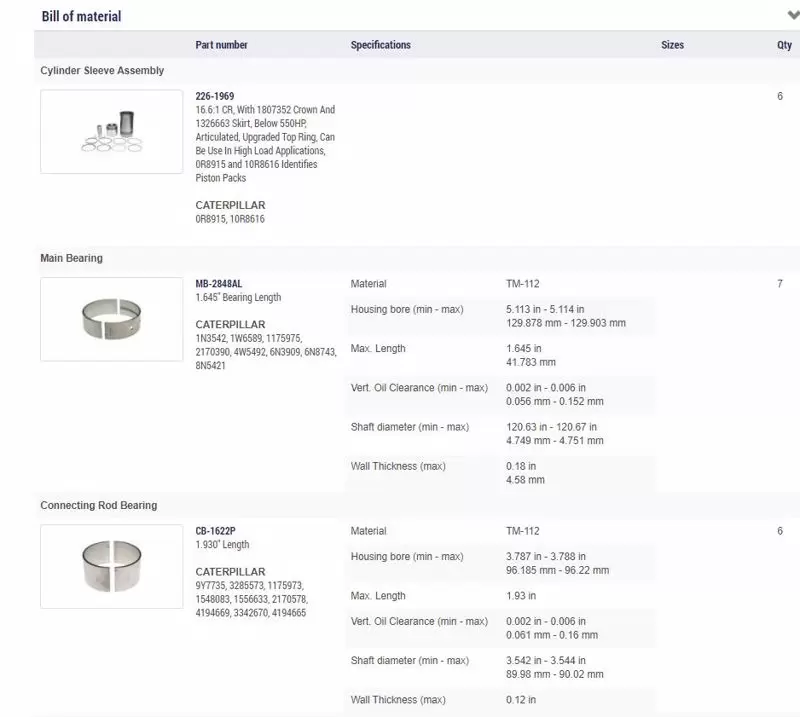Open part number 226-1969
Viewport: 800px width, 717px height.
[215, 96]
